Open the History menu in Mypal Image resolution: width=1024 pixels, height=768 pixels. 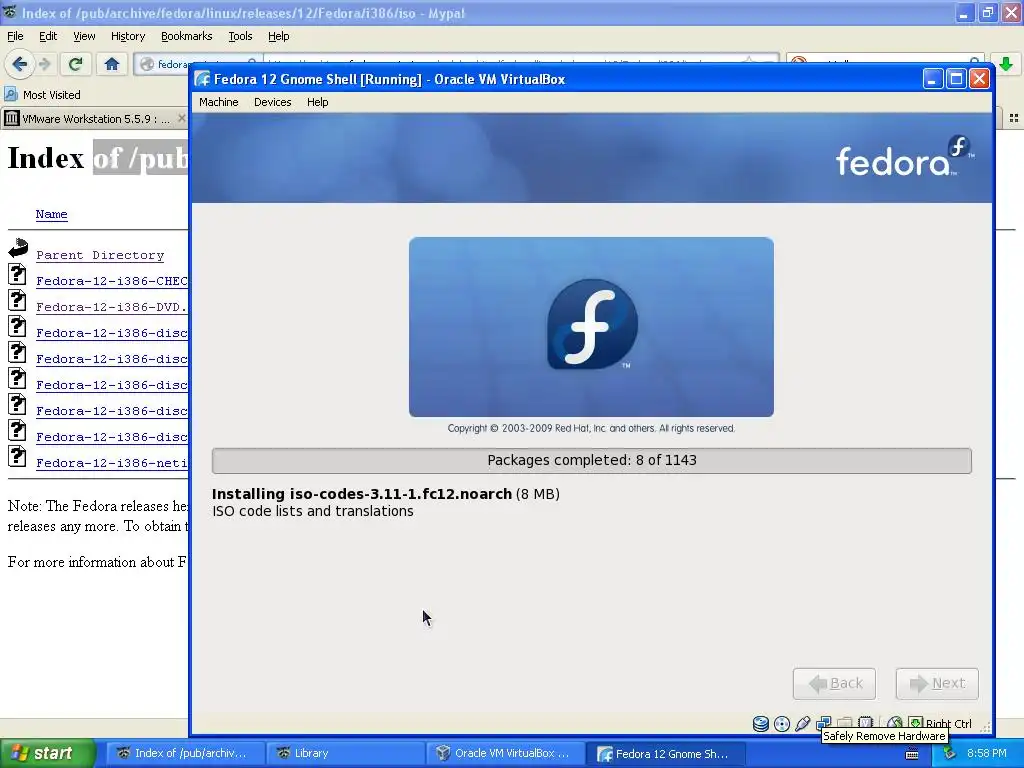(x=128, y=36)
